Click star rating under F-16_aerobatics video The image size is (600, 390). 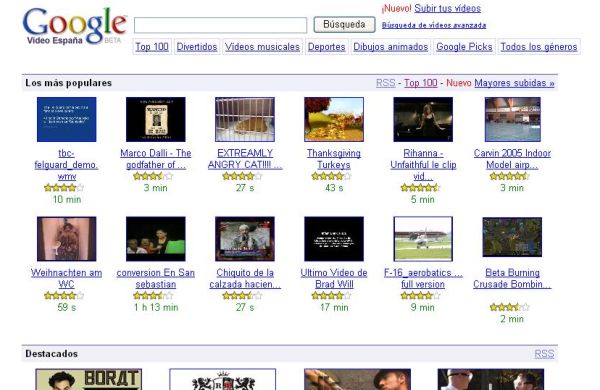421,296
